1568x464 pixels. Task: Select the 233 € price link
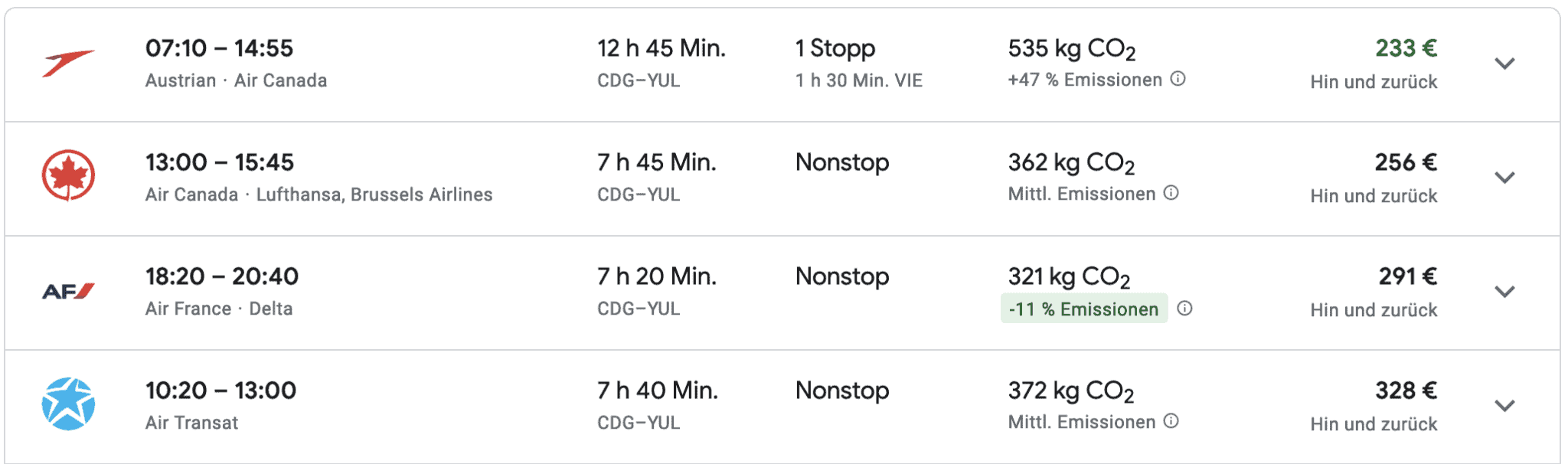[1406, 47]
